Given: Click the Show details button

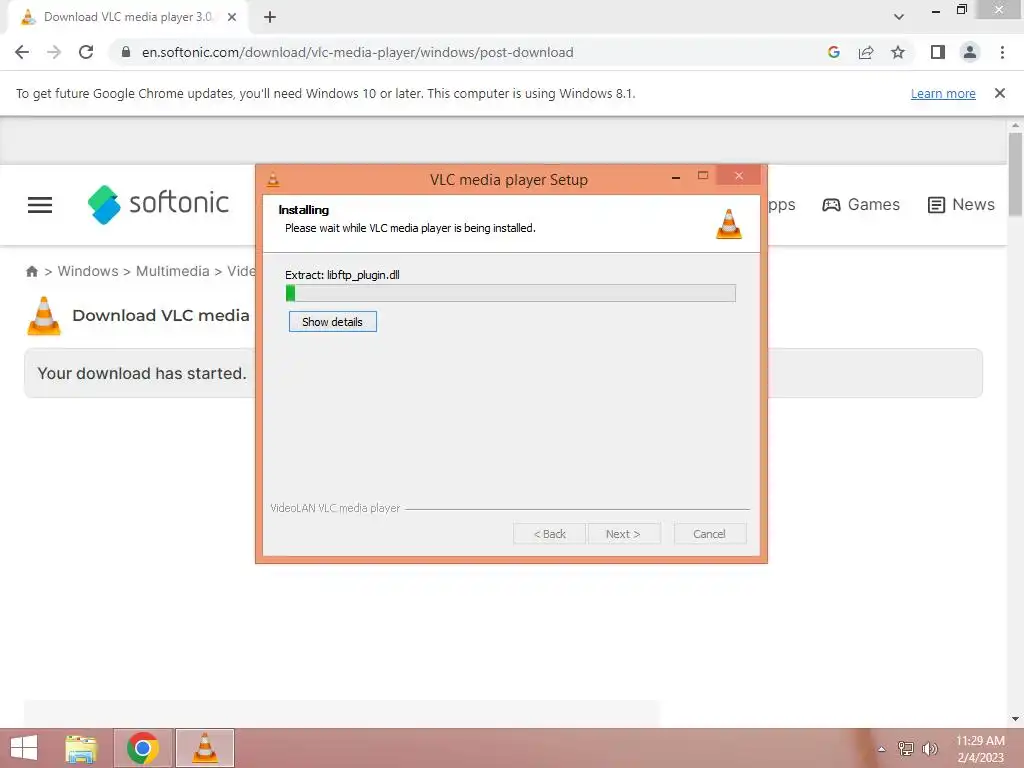Looking at the screenshot, I should pyautogui.click(x=332, y=322).
